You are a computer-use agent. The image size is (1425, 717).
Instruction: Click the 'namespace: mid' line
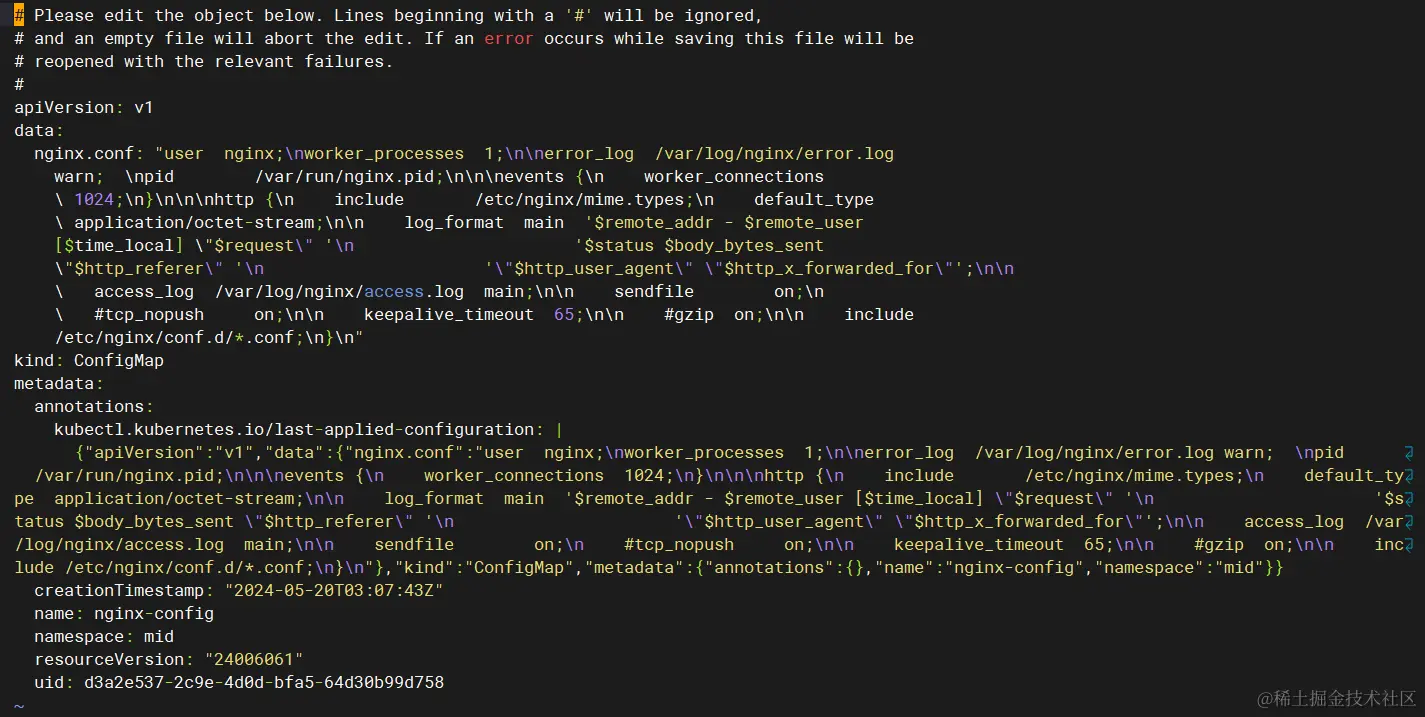104,636
